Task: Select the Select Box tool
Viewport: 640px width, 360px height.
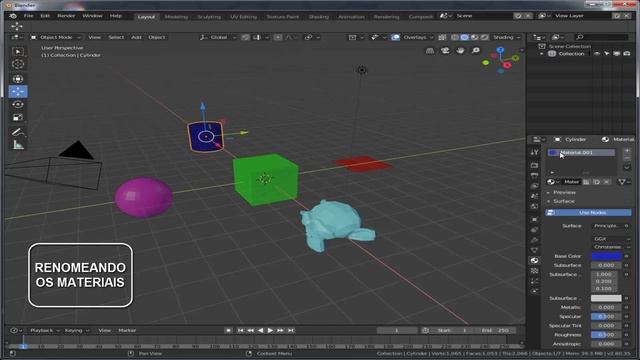Action: [x=18, y=51]
